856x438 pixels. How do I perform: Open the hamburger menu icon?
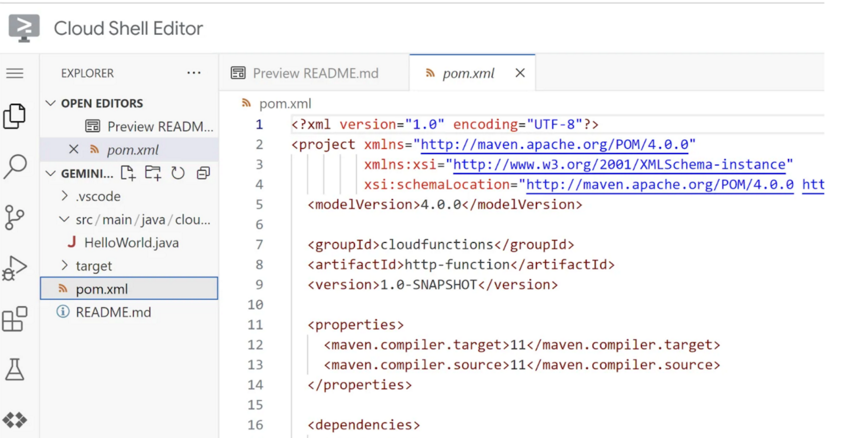(15, 73)
